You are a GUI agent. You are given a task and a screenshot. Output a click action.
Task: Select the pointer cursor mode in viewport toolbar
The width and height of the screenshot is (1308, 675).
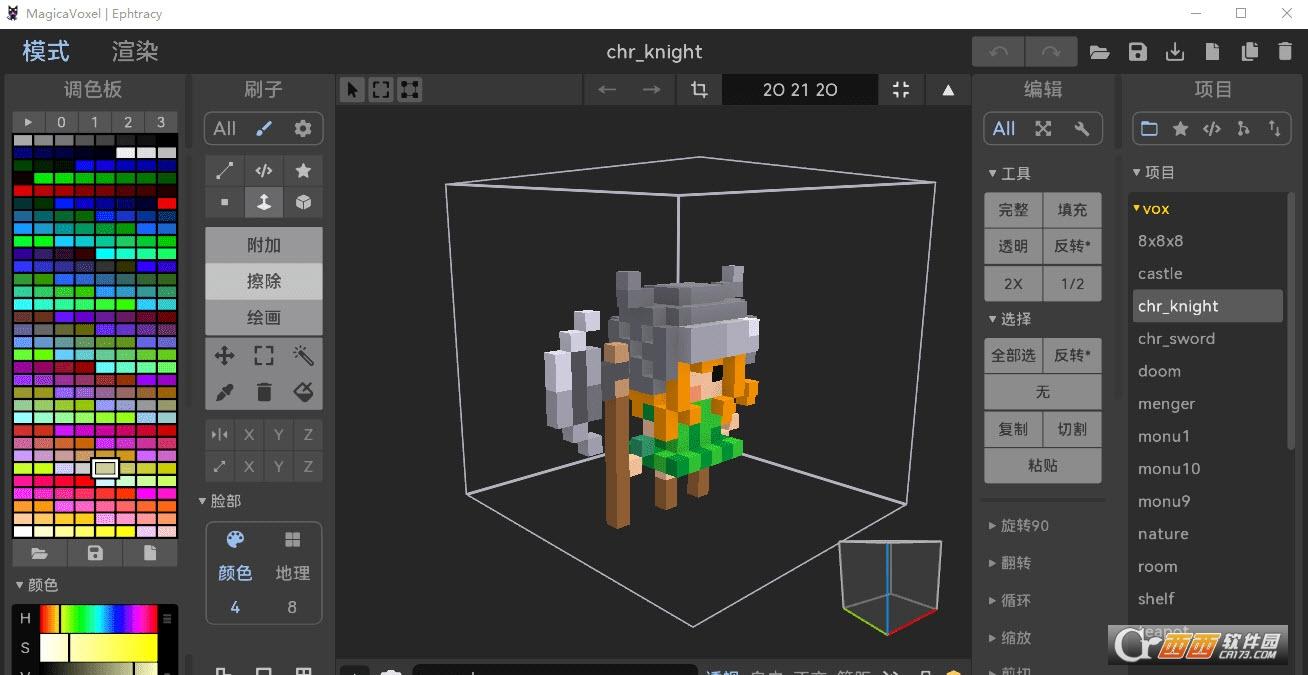(x=352, y=90)
